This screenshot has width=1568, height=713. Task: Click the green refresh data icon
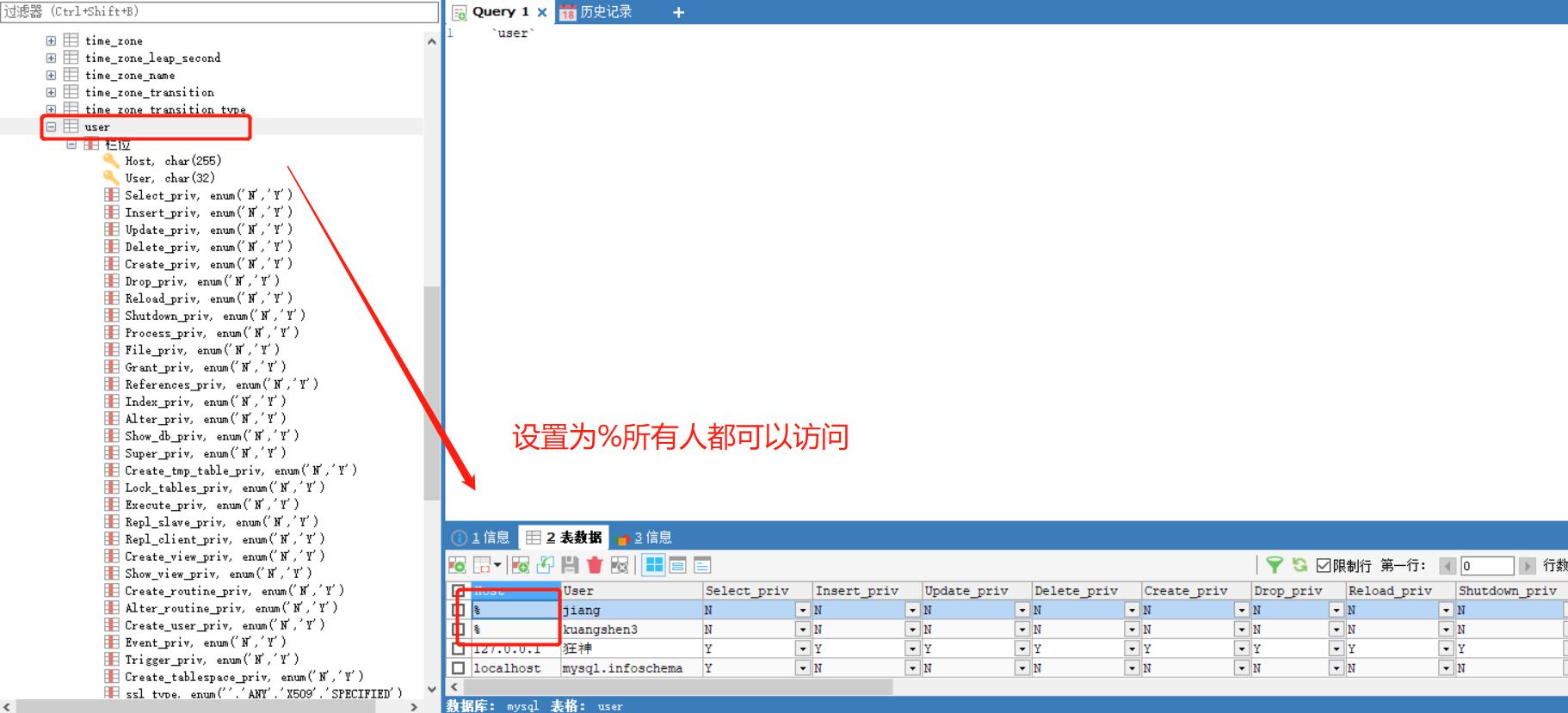click(1299, 565)
